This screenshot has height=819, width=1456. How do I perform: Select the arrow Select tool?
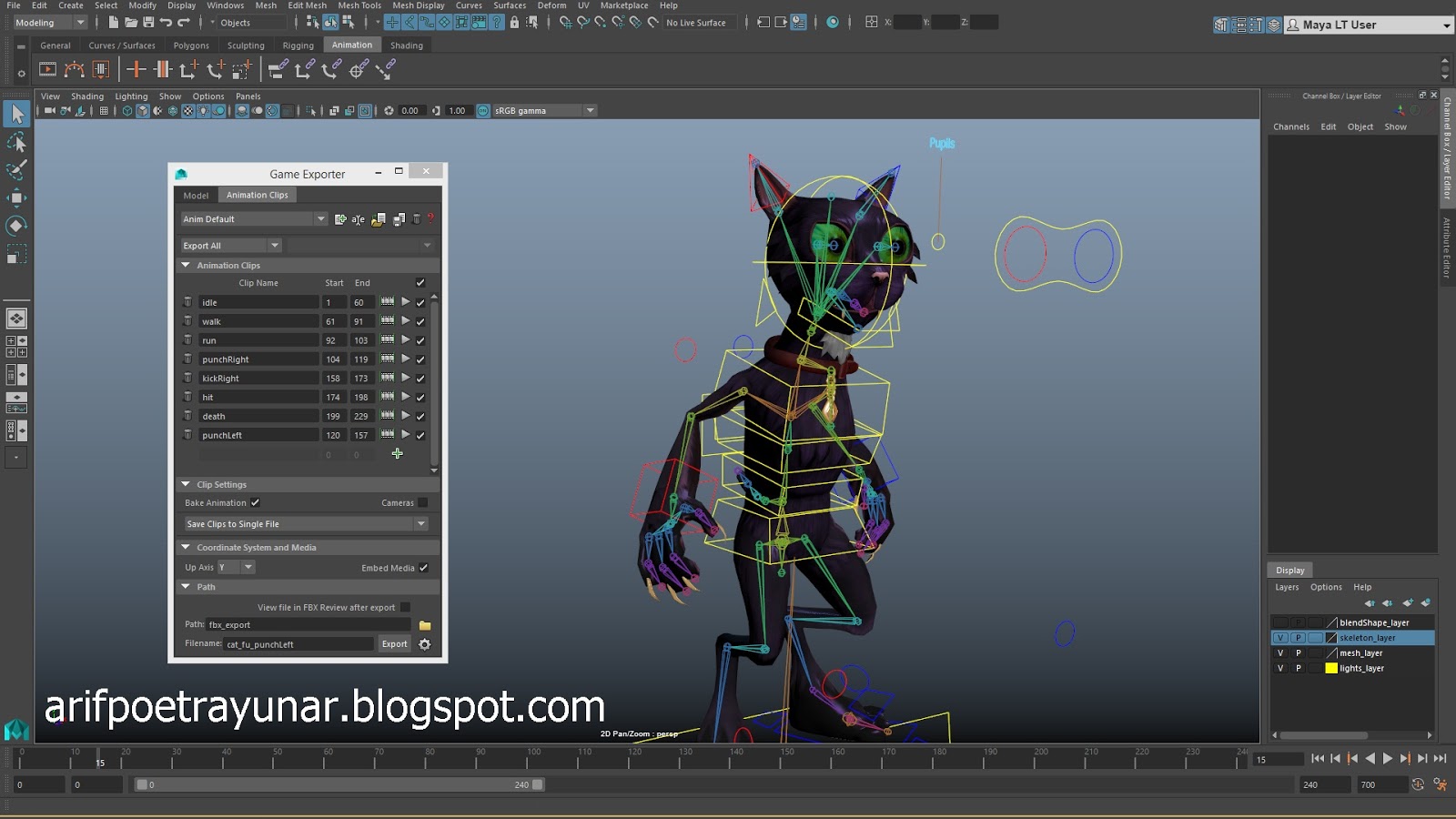click(16, 114)
